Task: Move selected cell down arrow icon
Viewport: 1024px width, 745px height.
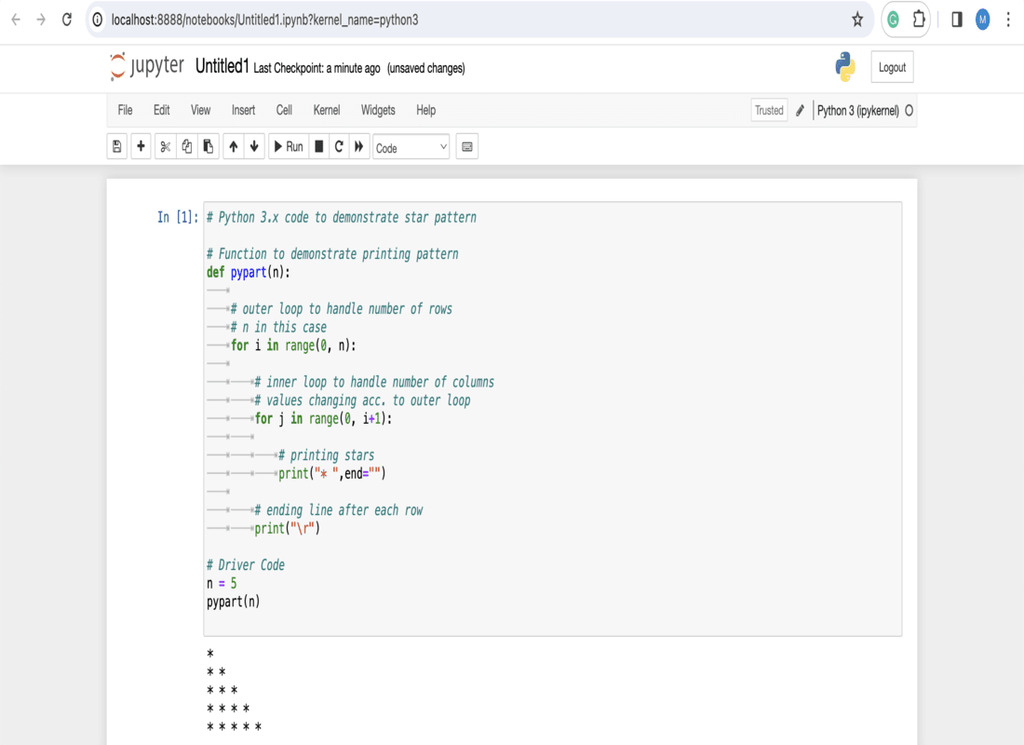Action: [255, 147]
